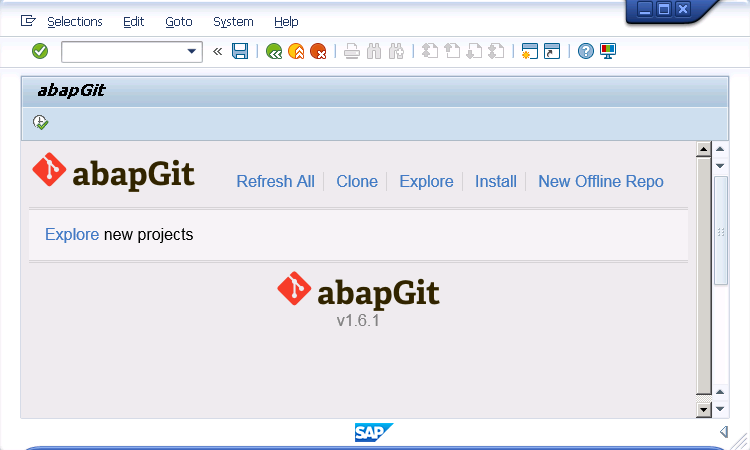Click the v1.6.1 version text
Screen dimensions: 750x450
(x=358, y=320)
